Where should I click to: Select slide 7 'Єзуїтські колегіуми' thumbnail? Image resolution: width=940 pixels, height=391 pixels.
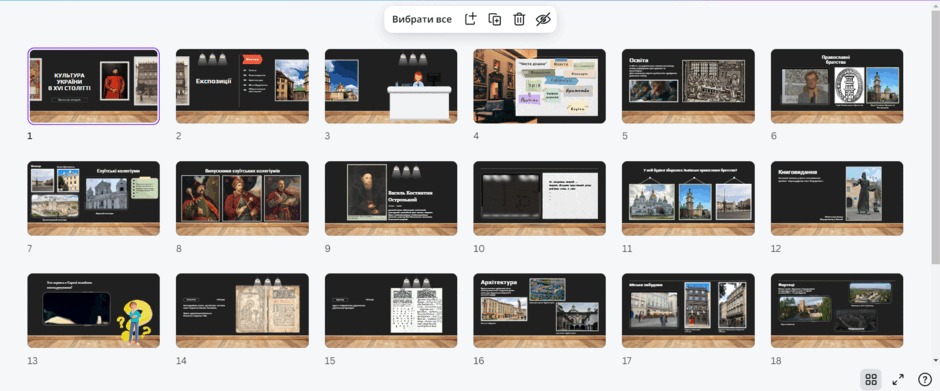pyautogui.click(x=94, y=198)
